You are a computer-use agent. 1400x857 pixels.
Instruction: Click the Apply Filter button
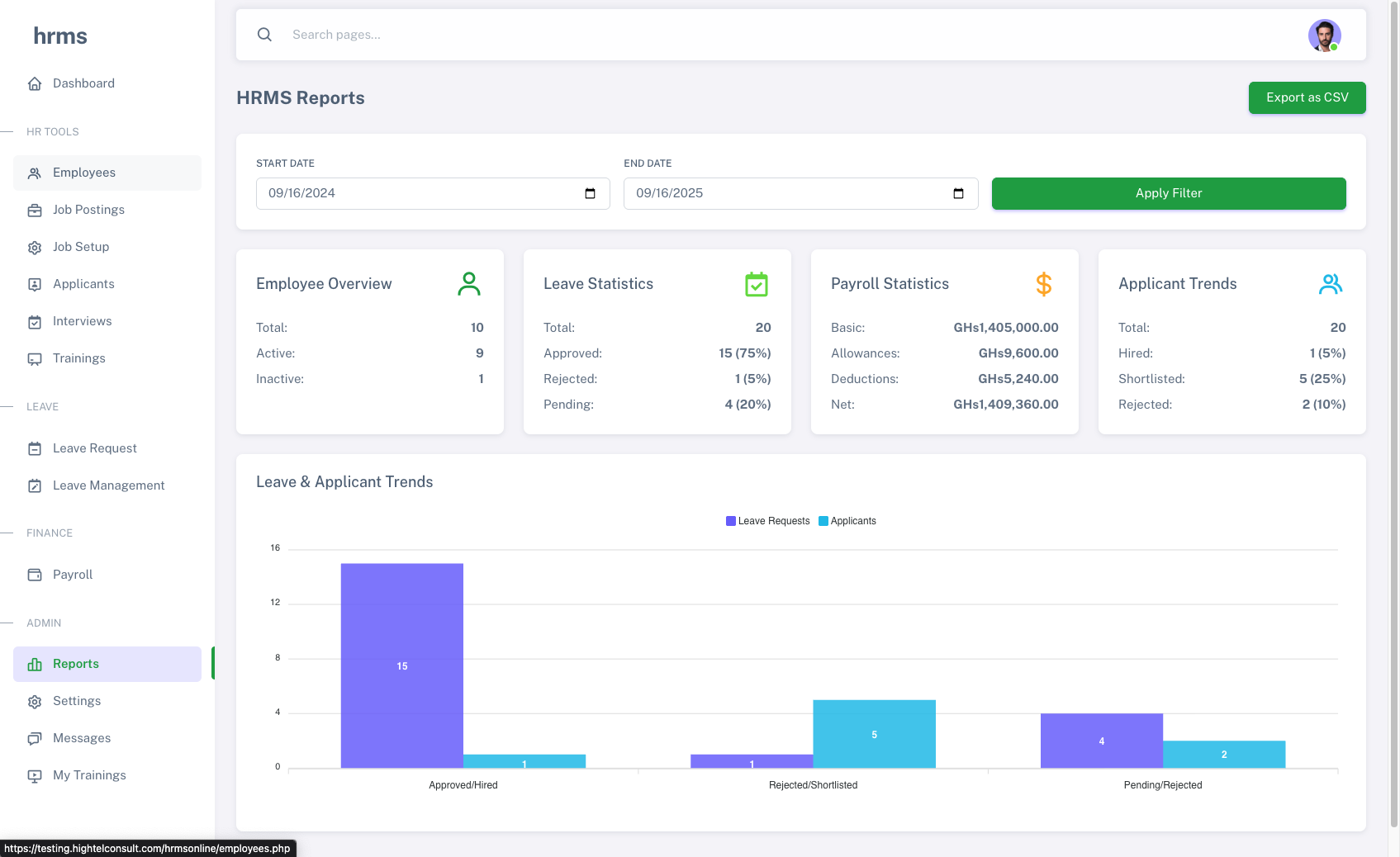(1168, 193)
